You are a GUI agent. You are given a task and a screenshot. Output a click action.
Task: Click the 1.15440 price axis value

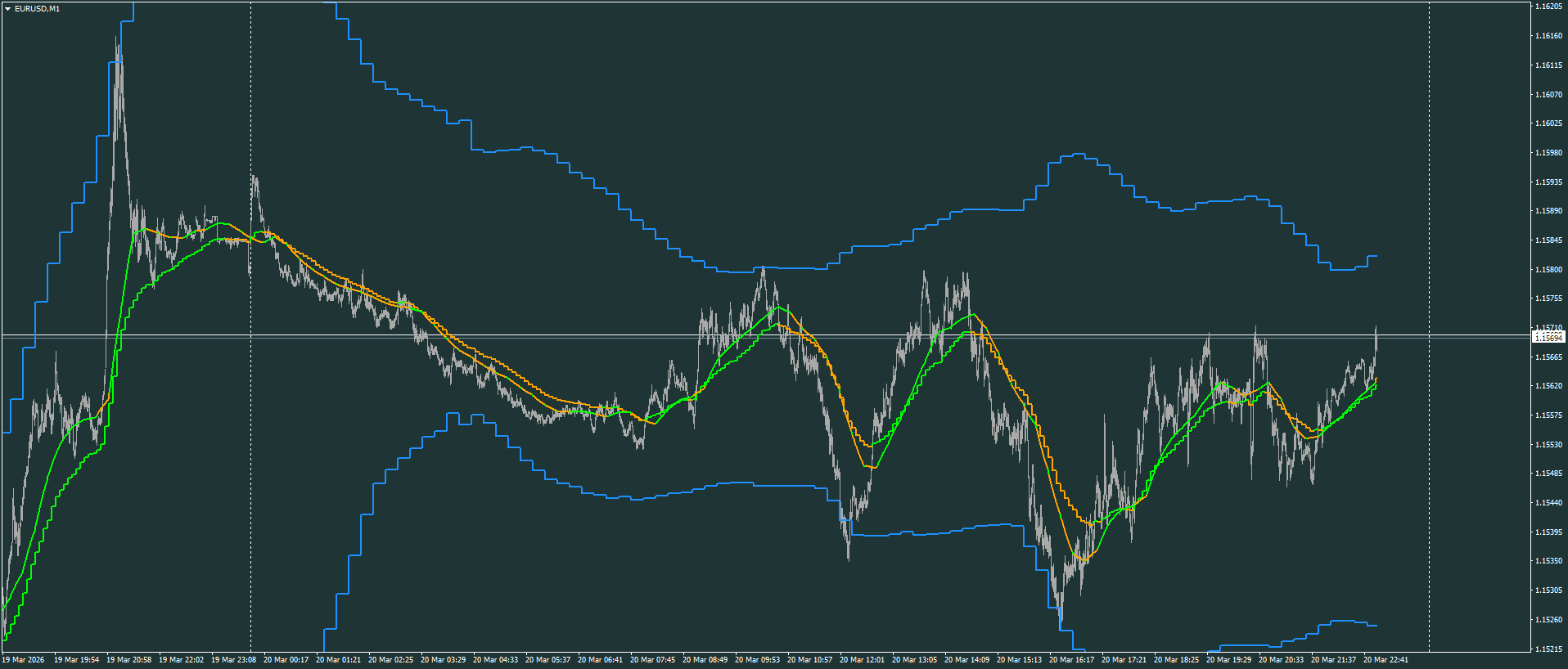point(1548,502)
